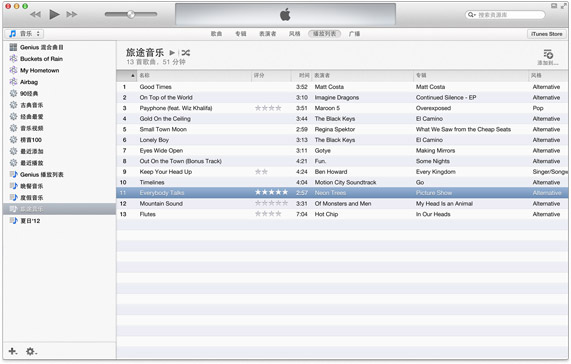Select Out On the Town (Bonus Track)
571x364 pixels.
[181, 161]
